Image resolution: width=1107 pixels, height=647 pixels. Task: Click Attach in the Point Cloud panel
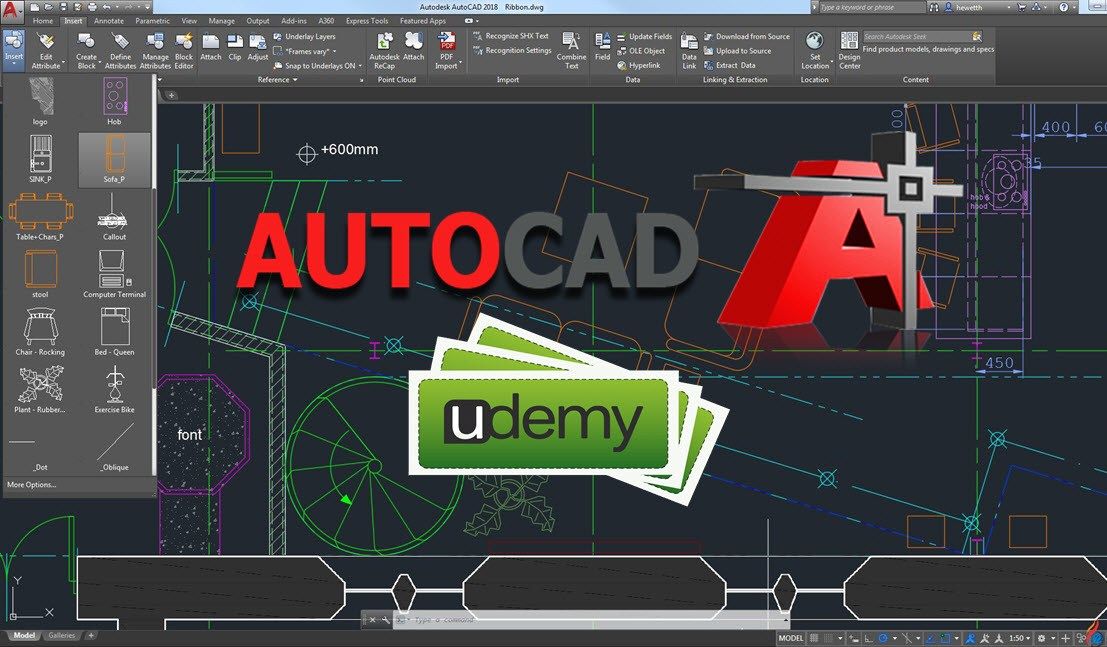(x=414, y=47)
